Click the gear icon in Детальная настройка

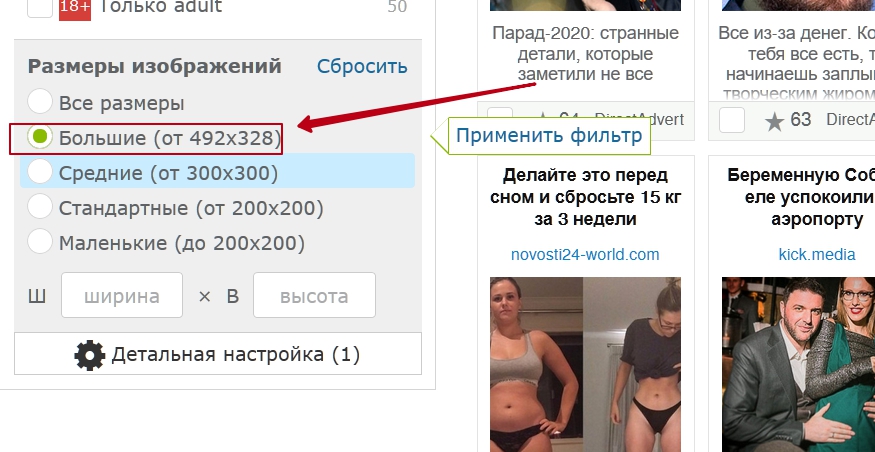pyautogui.click(x=89, y=355)
